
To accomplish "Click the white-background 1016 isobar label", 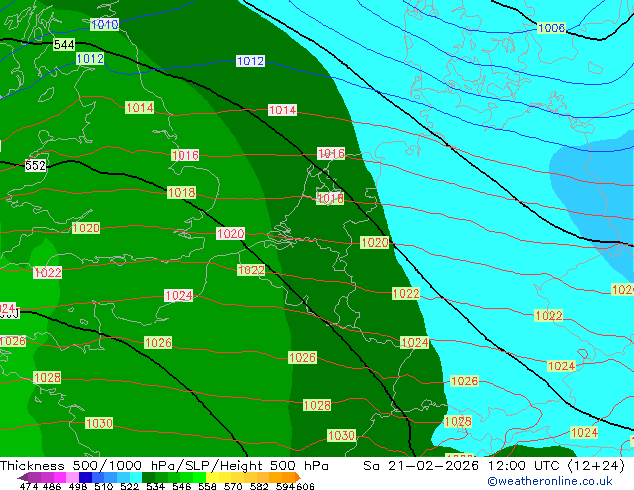I will [x=331, y=154].
